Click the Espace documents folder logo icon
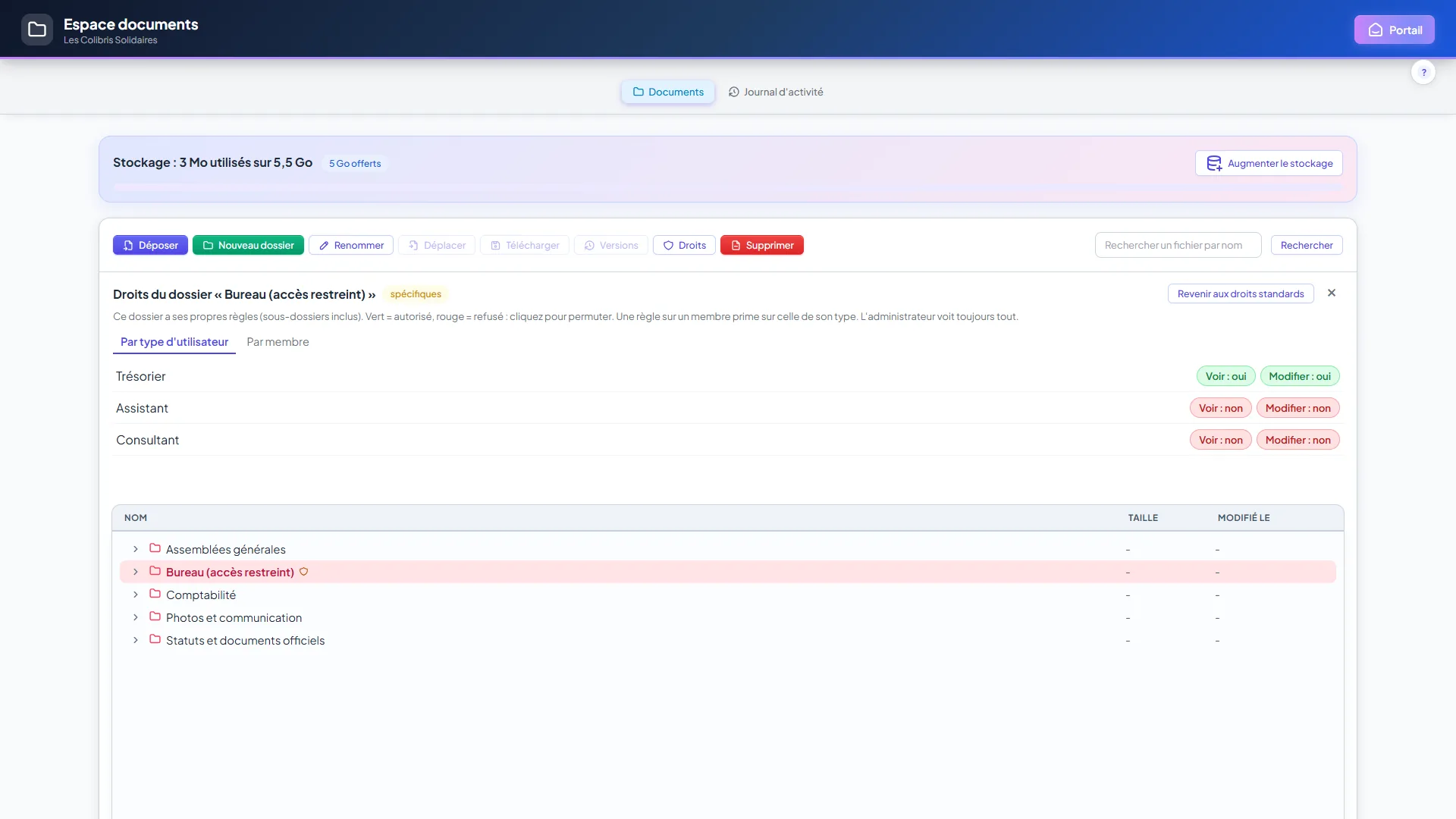This screenshot has width=1456, height=819. [37, 30]
